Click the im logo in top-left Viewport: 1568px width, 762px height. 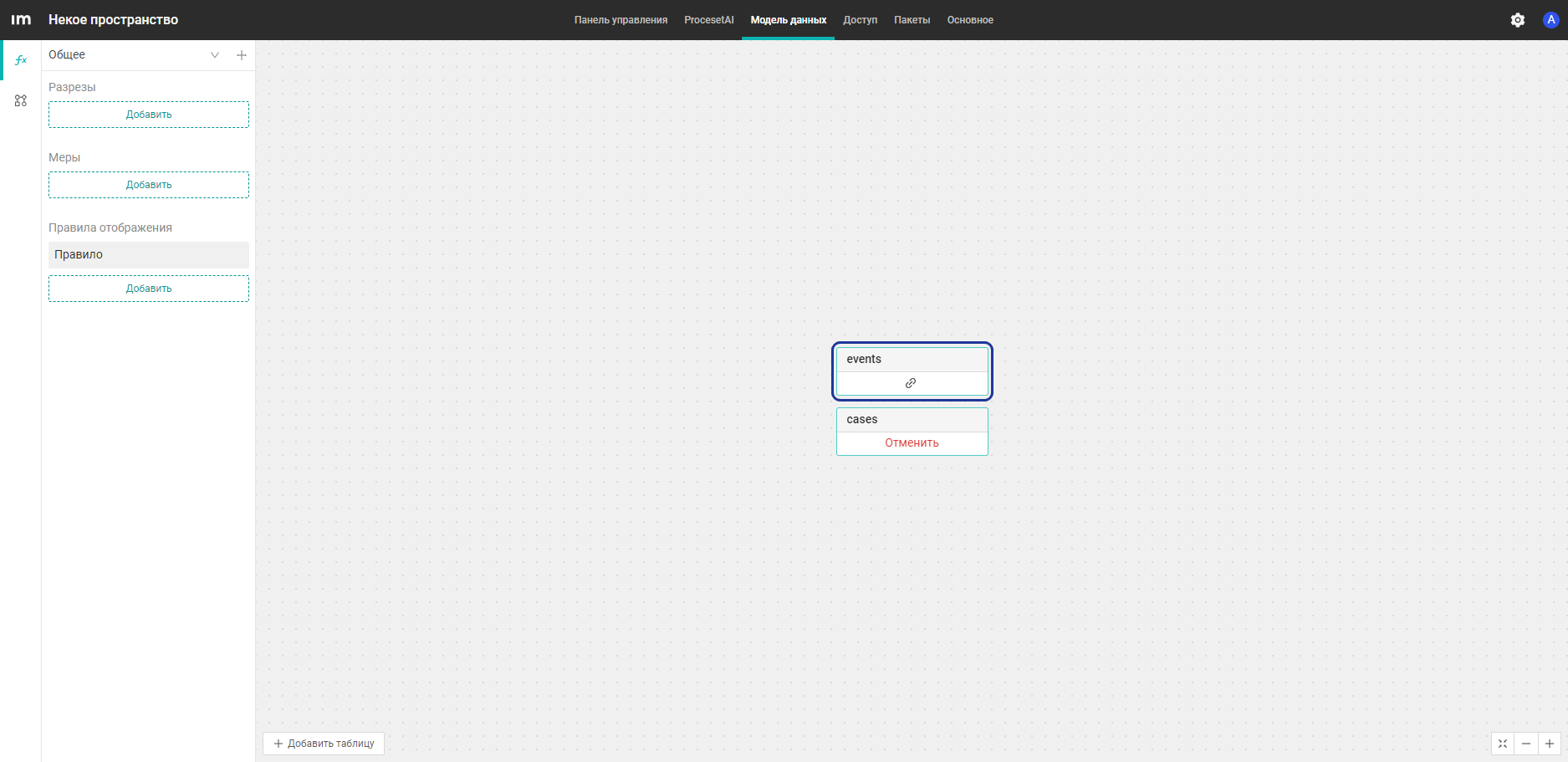21,20
